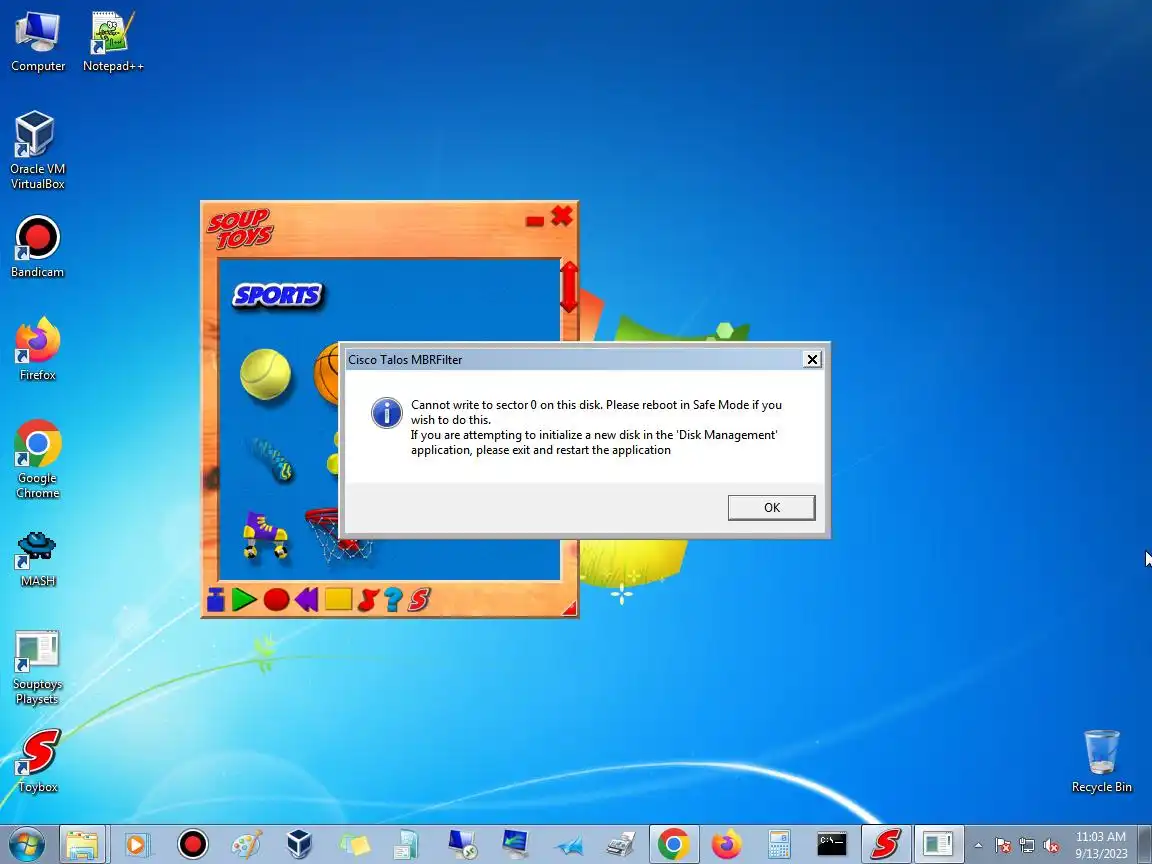The height and width of the screenshot is (864, 1152).
Task: Open Sticky Notes from the taskbar
Action: pos(354,844)
